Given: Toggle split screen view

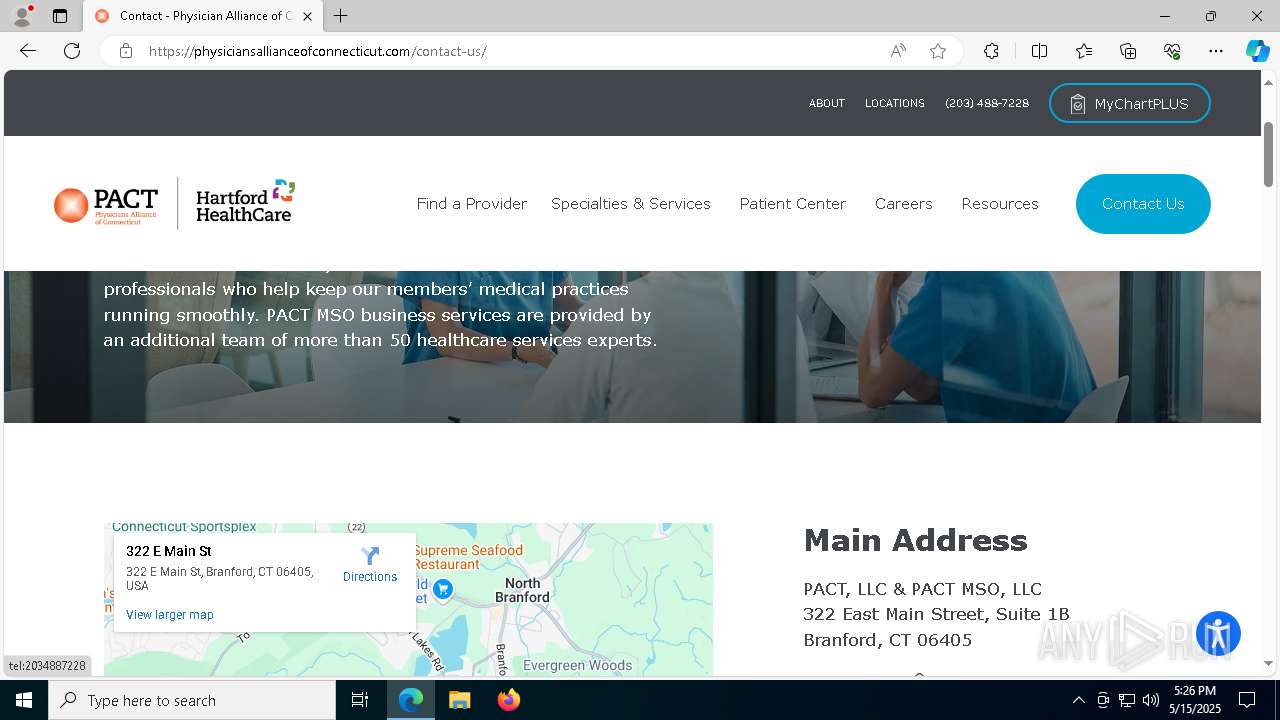Looking at the screenshot, I should point(1039,51).
